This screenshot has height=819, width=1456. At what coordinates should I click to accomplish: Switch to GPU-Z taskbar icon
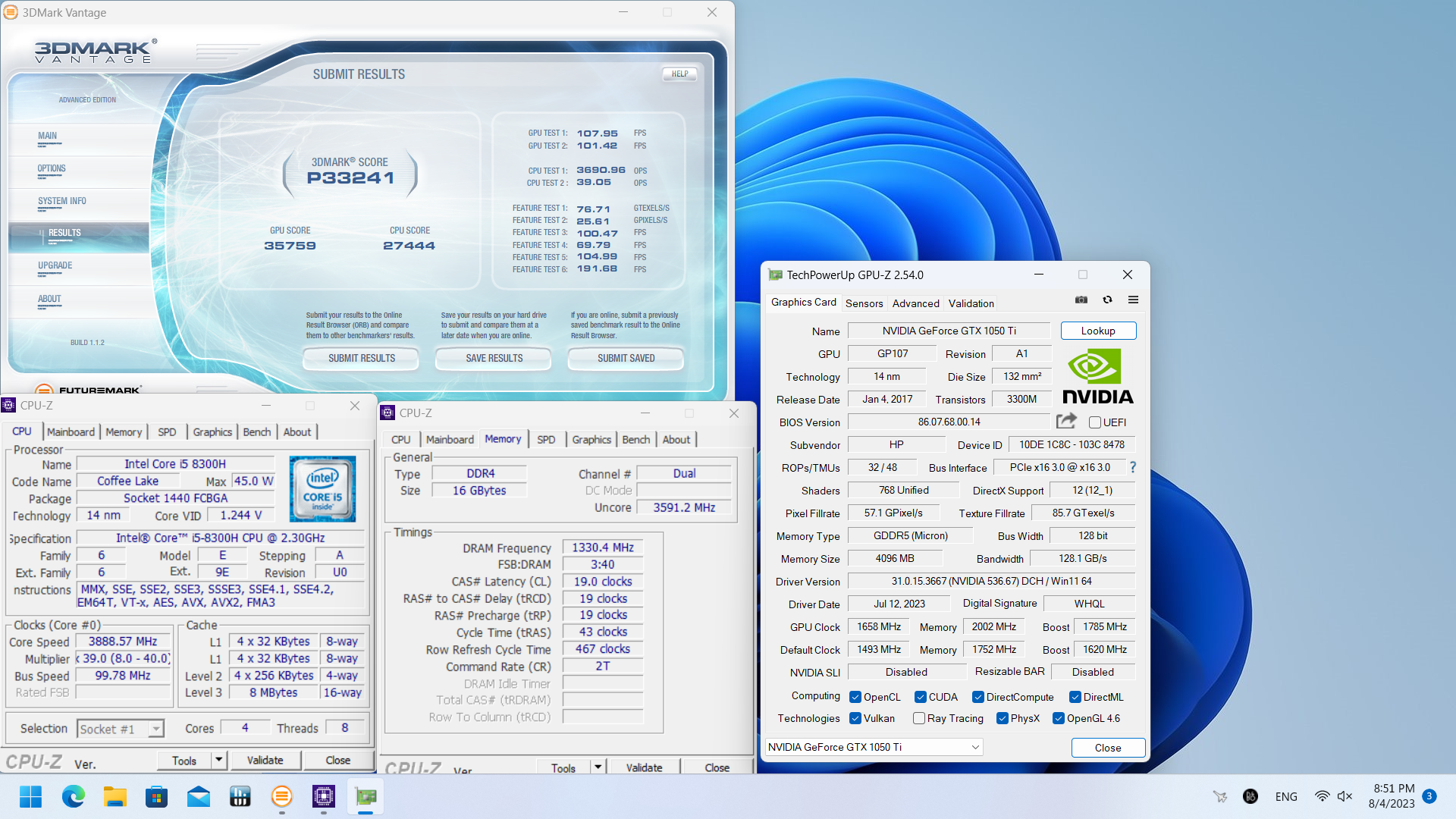pos(366,797)
